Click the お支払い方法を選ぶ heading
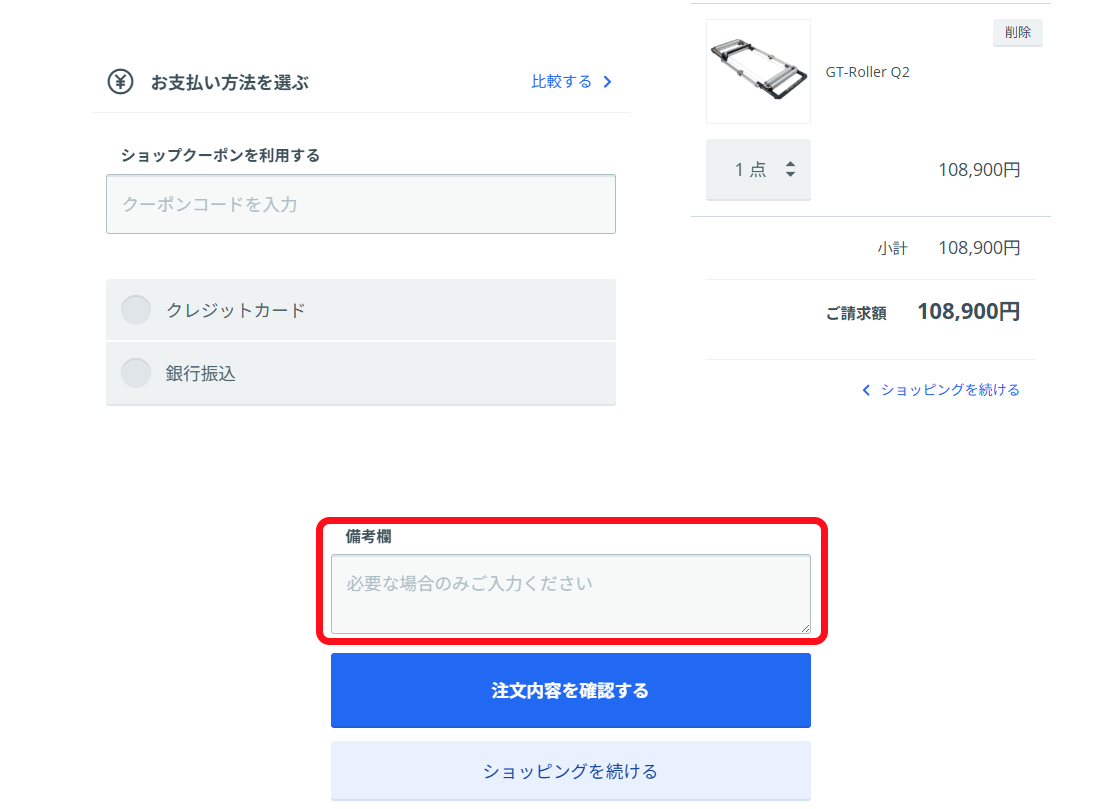This screenshot has height=809, width=1108. (x=230, y=83)
